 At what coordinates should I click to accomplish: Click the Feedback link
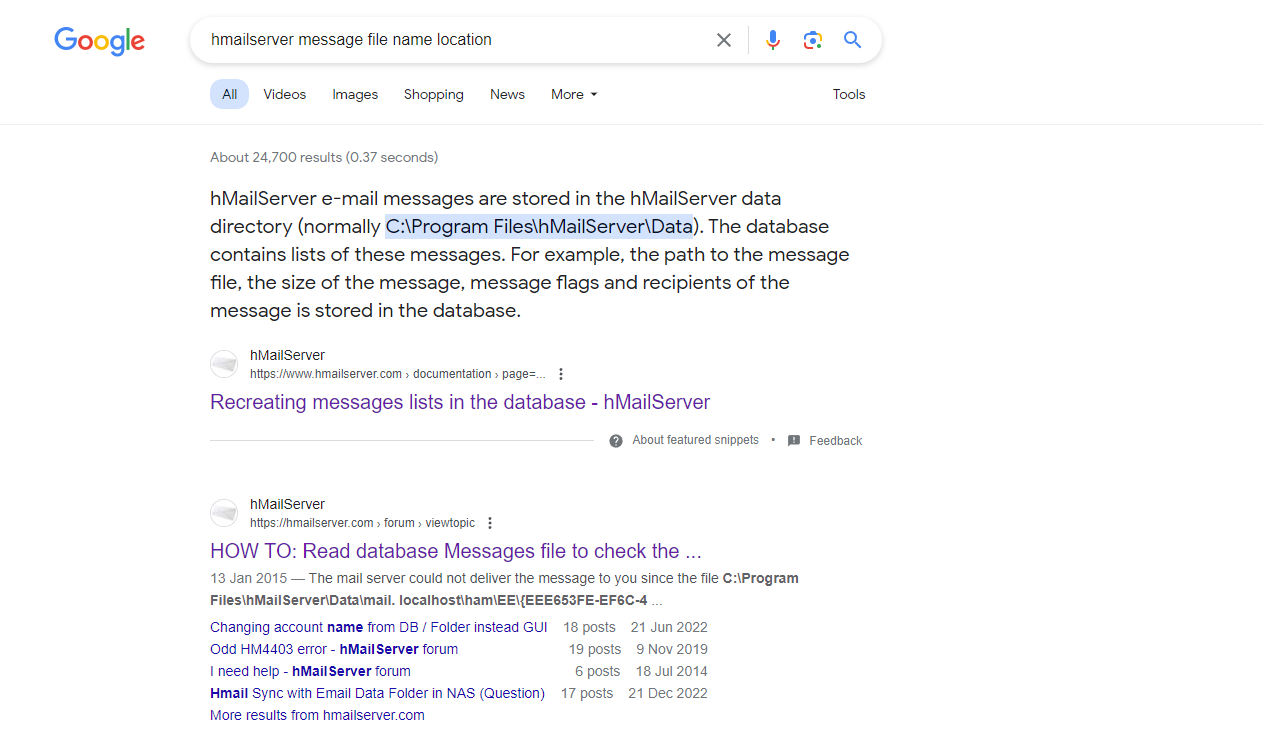pyautogui.click(x=836, y=440)
